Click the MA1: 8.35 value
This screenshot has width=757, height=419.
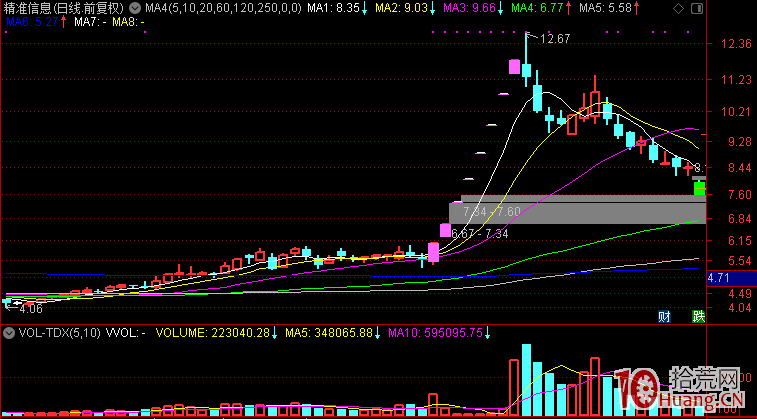[x=333, y=8]
